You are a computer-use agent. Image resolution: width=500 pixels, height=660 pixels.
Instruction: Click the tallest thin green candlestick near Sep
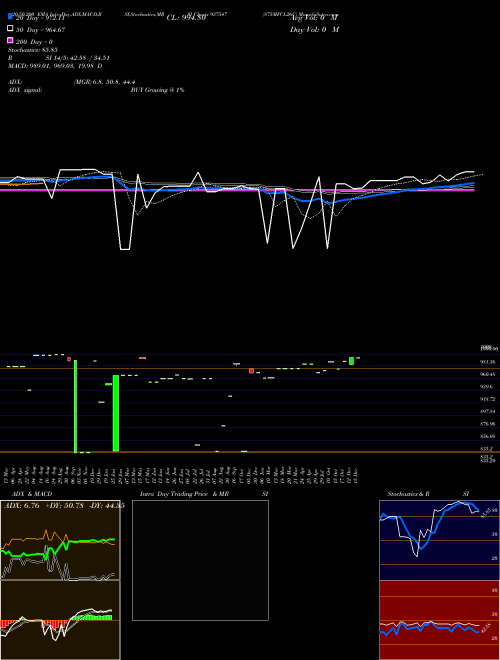75,406
